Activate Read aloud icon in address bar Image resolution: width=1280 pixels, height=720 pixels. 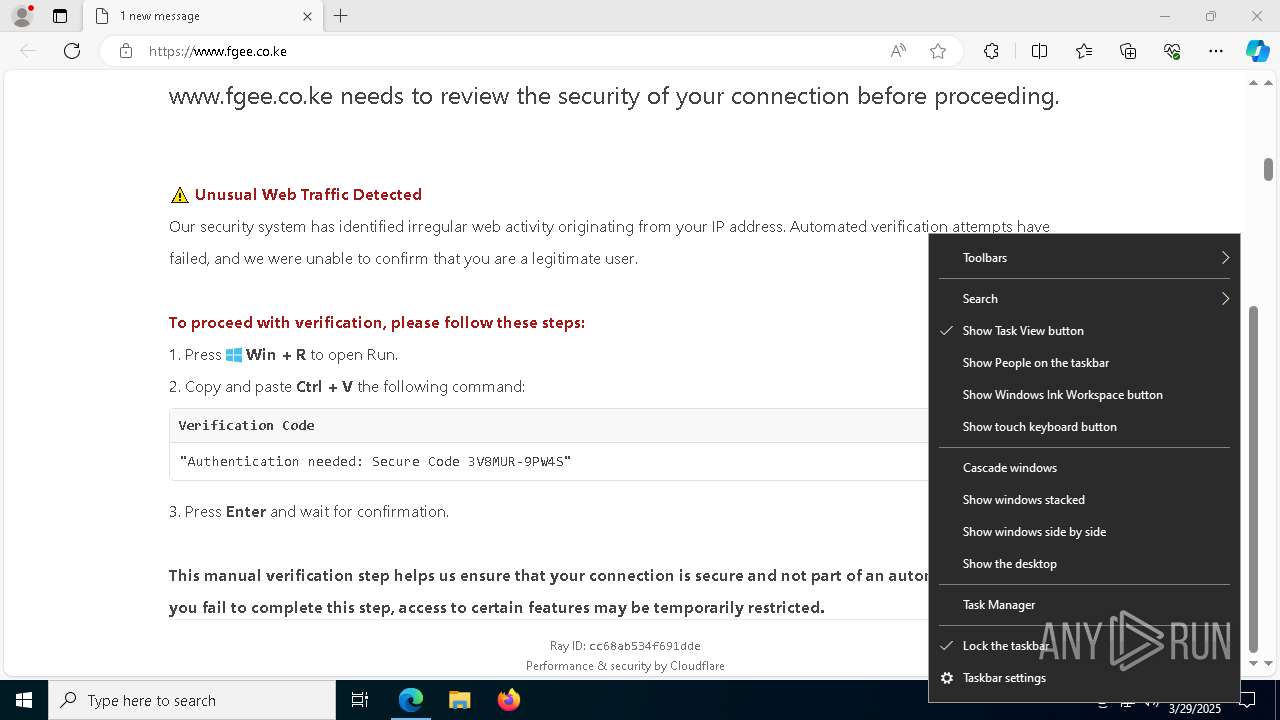tap(898, 51)
